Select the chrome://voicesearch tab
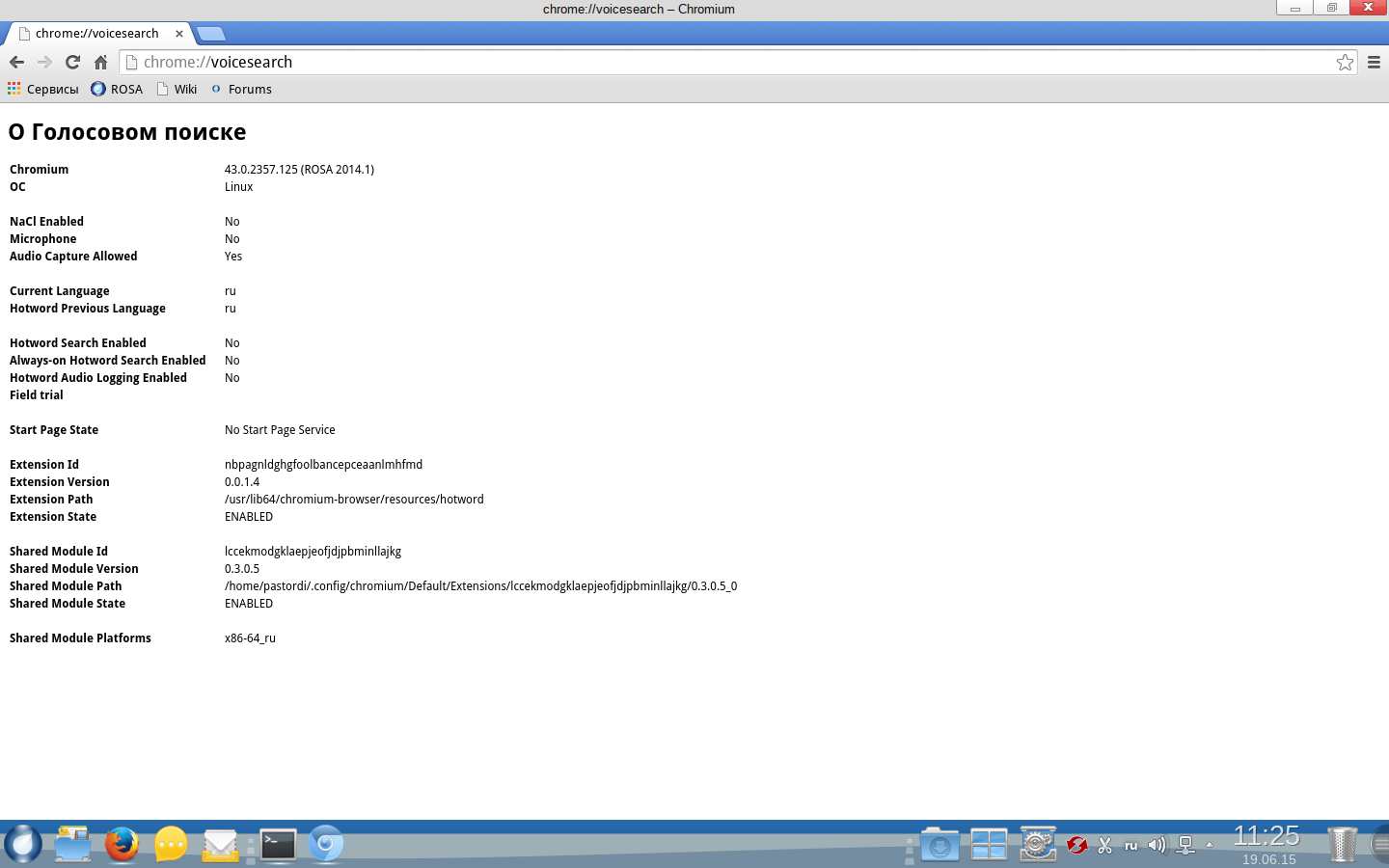The width and height of the screenshot is (1389, 868). 96,33
